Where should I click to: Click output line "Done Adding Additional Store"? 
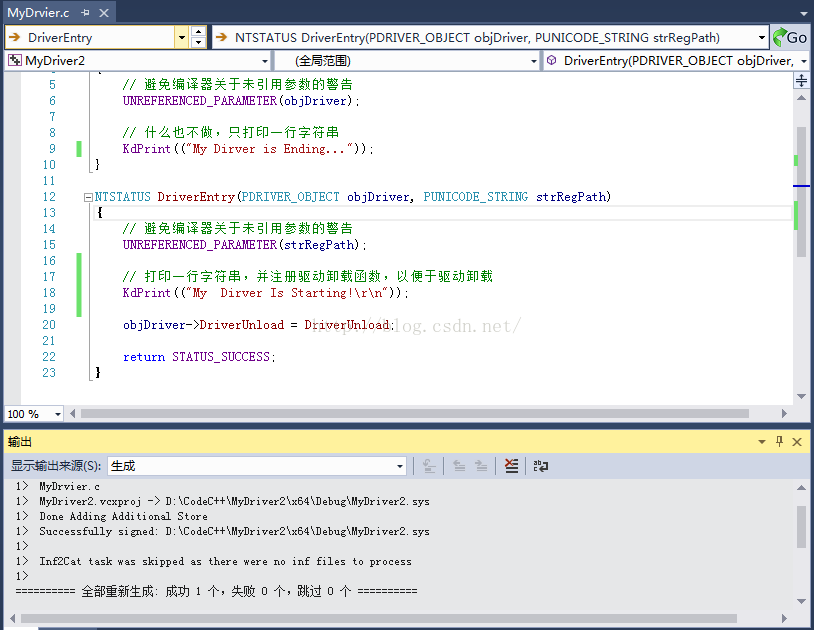click(x=123, y=516)
